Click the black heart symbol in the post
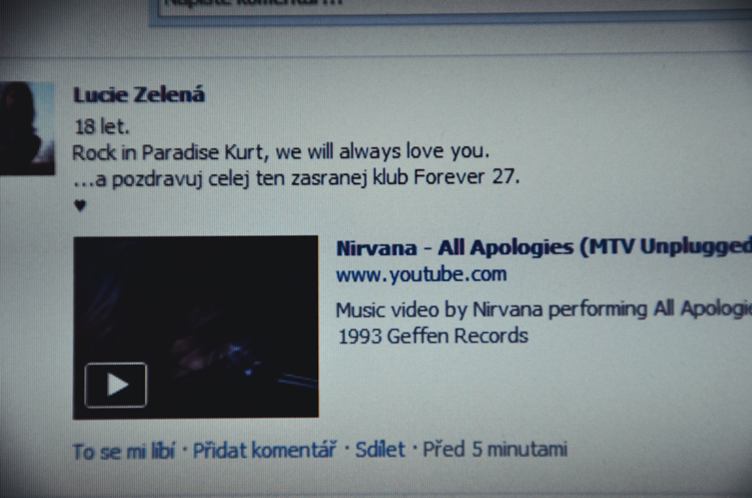752x498 pixels. pos(80,205)
